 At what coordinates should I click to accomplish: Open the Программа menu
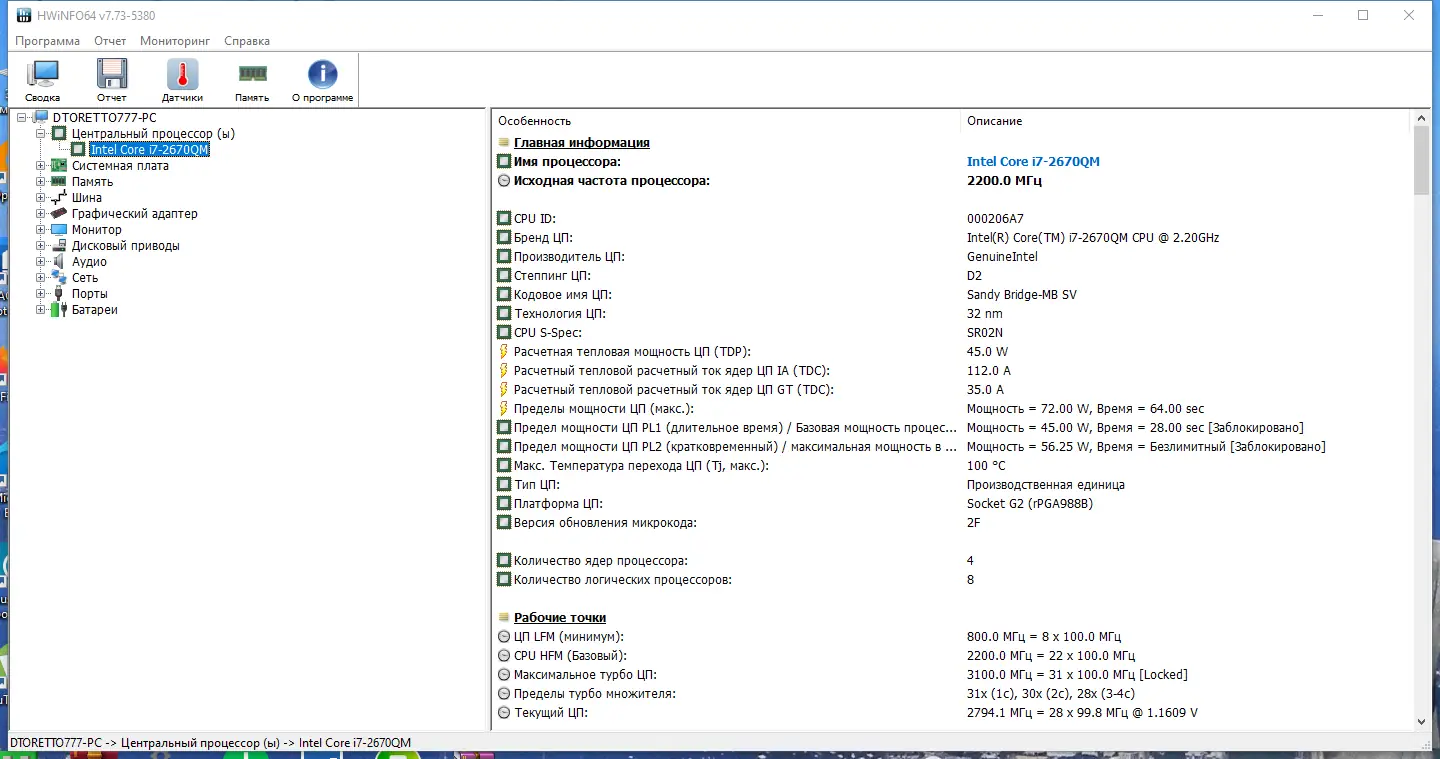click(x=47, y=41)
